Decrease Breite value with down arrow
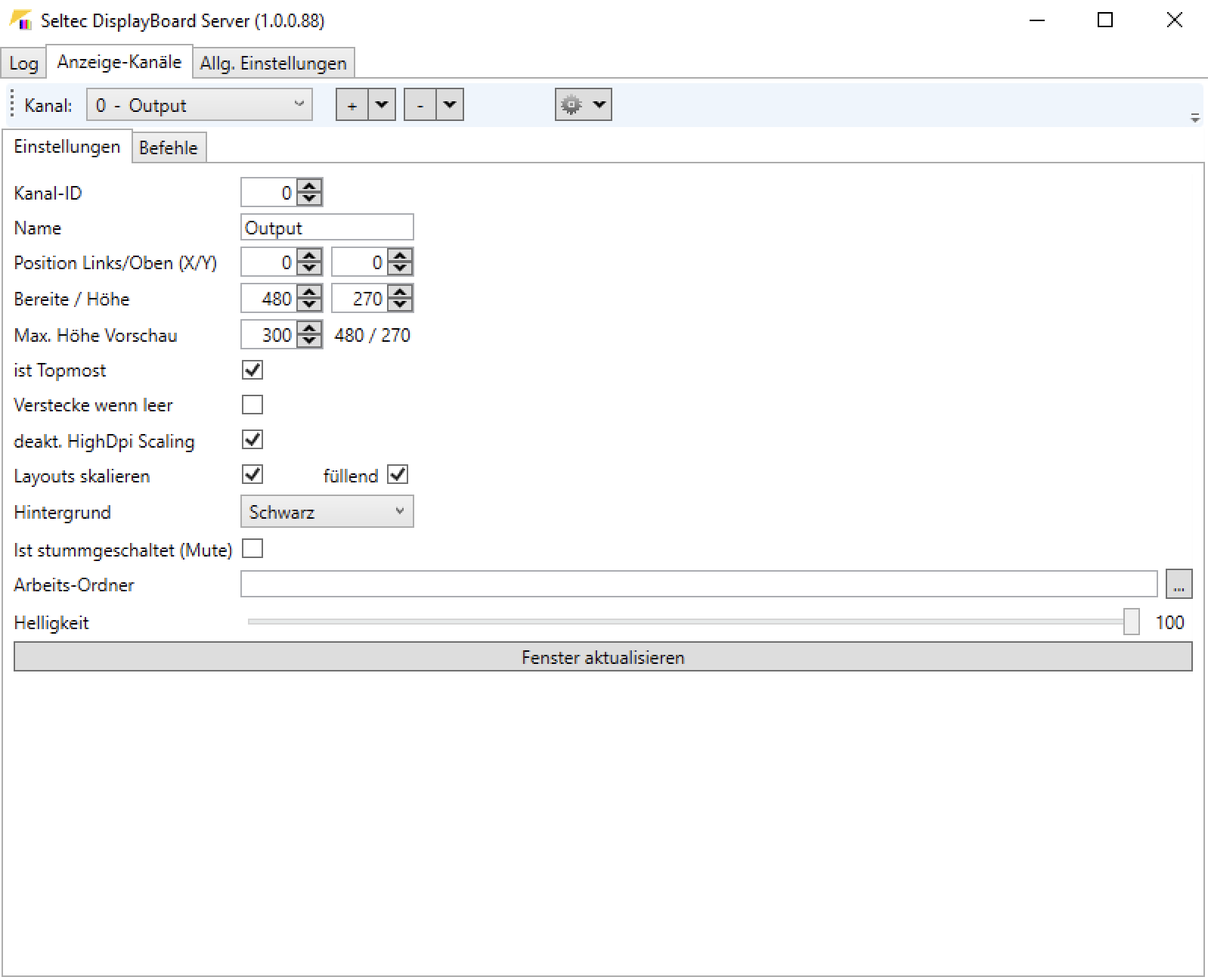The width and height of the screenshot is (1208, 980). pos(309,305)
